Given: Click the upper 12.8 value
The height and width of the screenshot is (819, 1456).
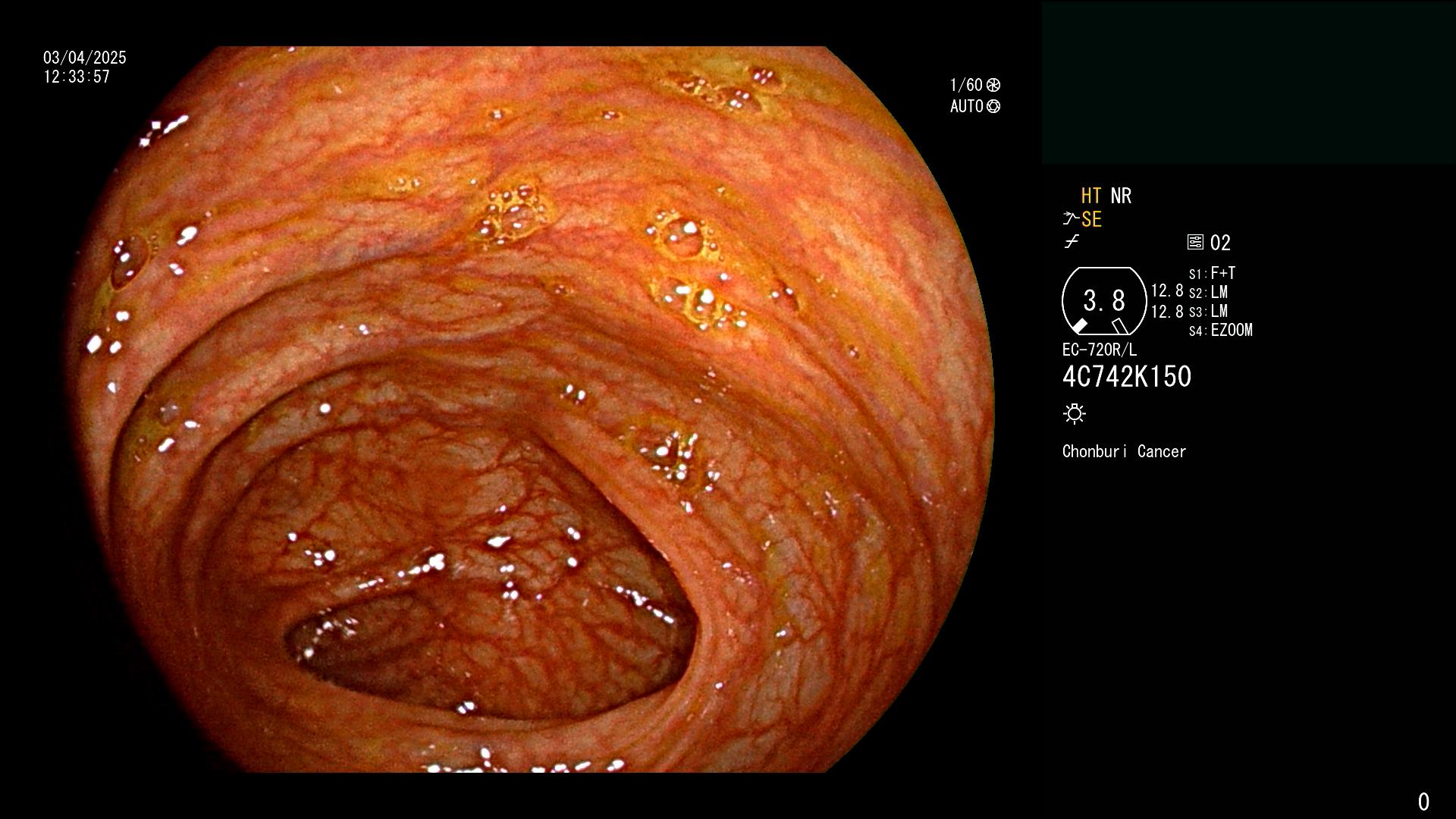Looking at the screenshot, I should click(1167, 291).
